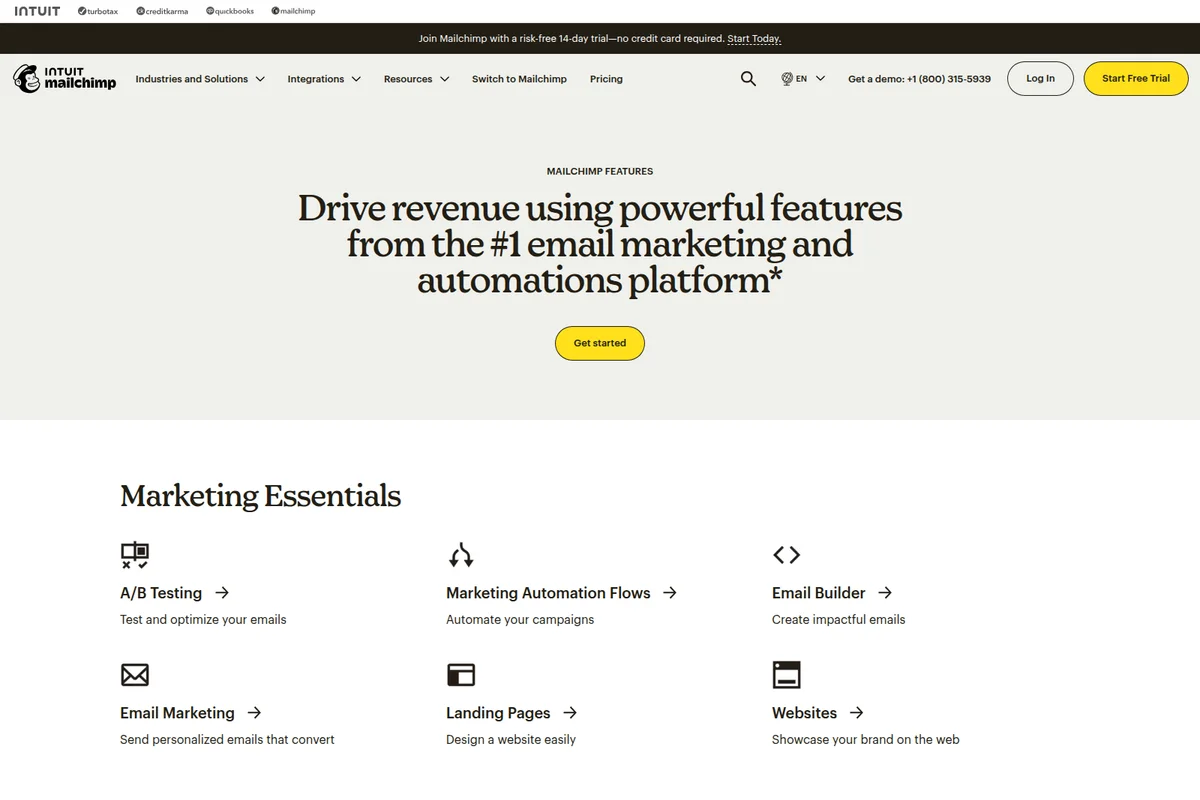1200x800 pixels.
Task: Select the A/B Testing icon
Action: click(x=135, y=555)
